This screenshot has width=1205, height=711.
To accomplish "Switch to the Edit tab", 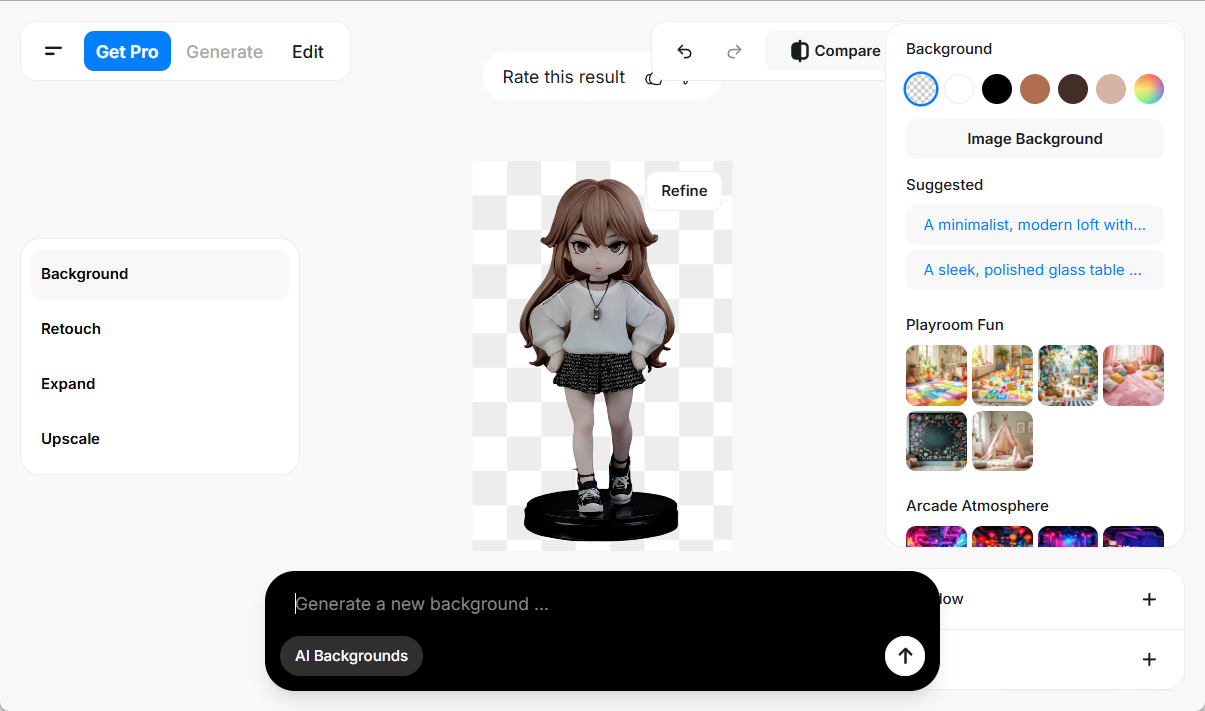I will [x=307, y=52].
